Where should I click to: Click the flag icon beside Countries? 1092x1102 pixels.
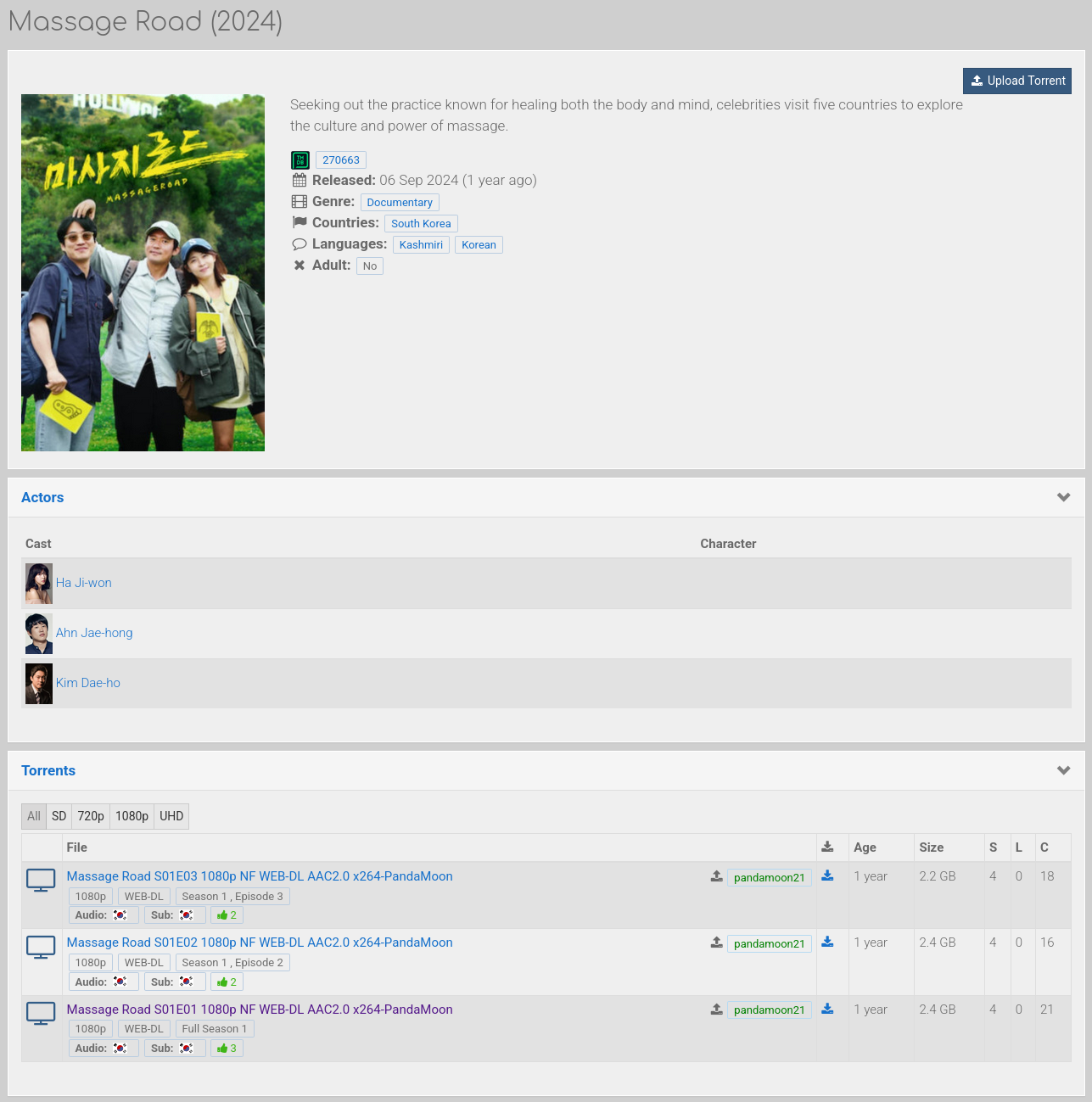(300, 222)
